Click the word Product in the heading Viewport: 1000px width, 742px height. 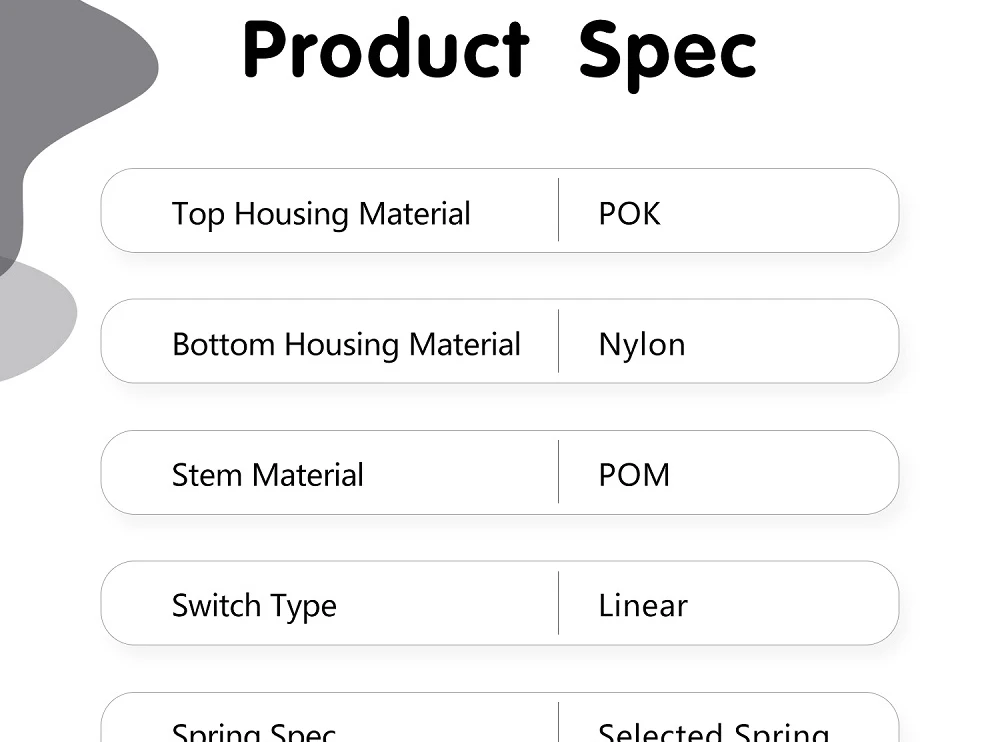tap(385, 50)
